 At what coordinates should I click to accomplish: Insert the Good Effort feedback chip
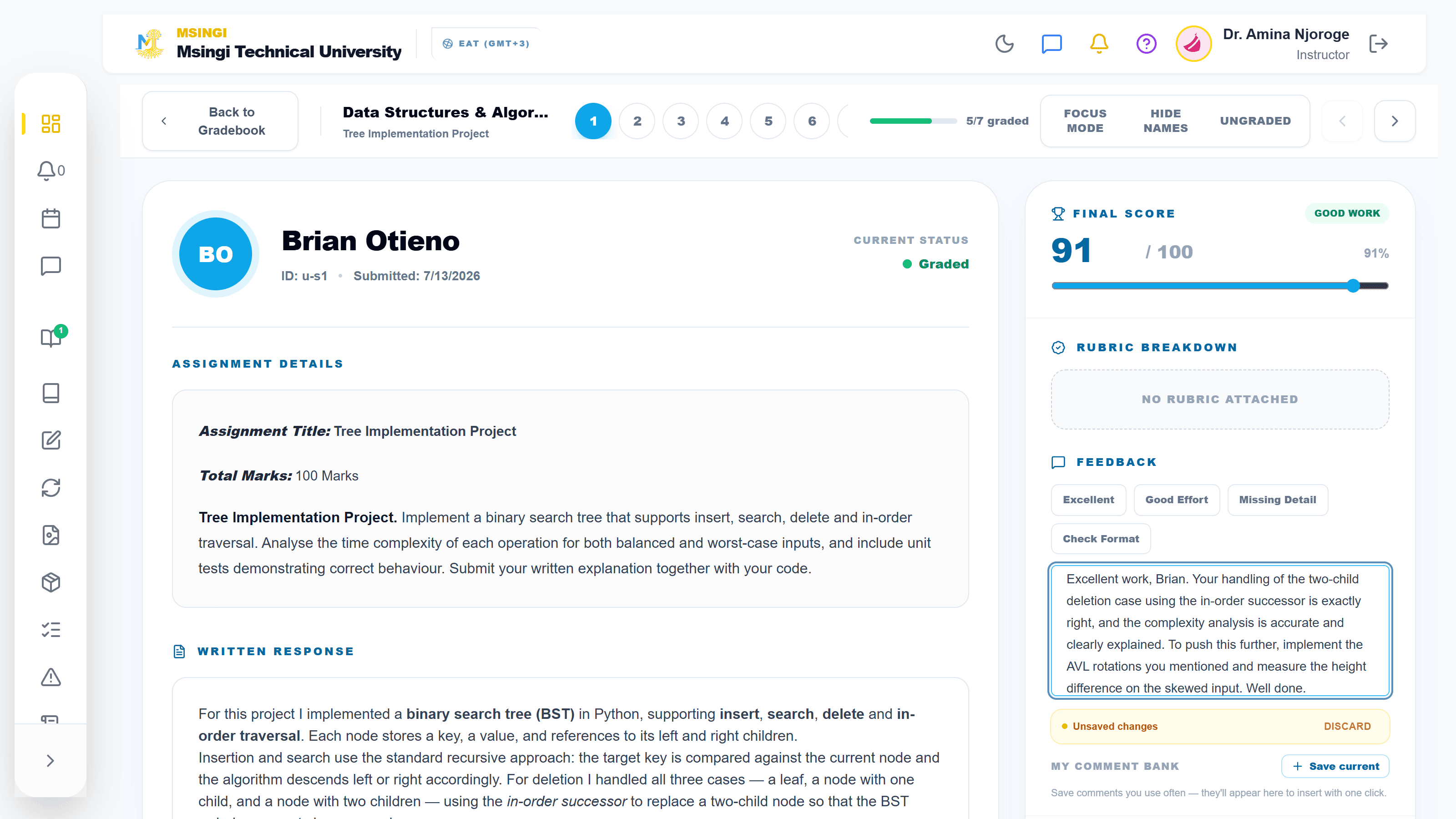coord(1176,500)
